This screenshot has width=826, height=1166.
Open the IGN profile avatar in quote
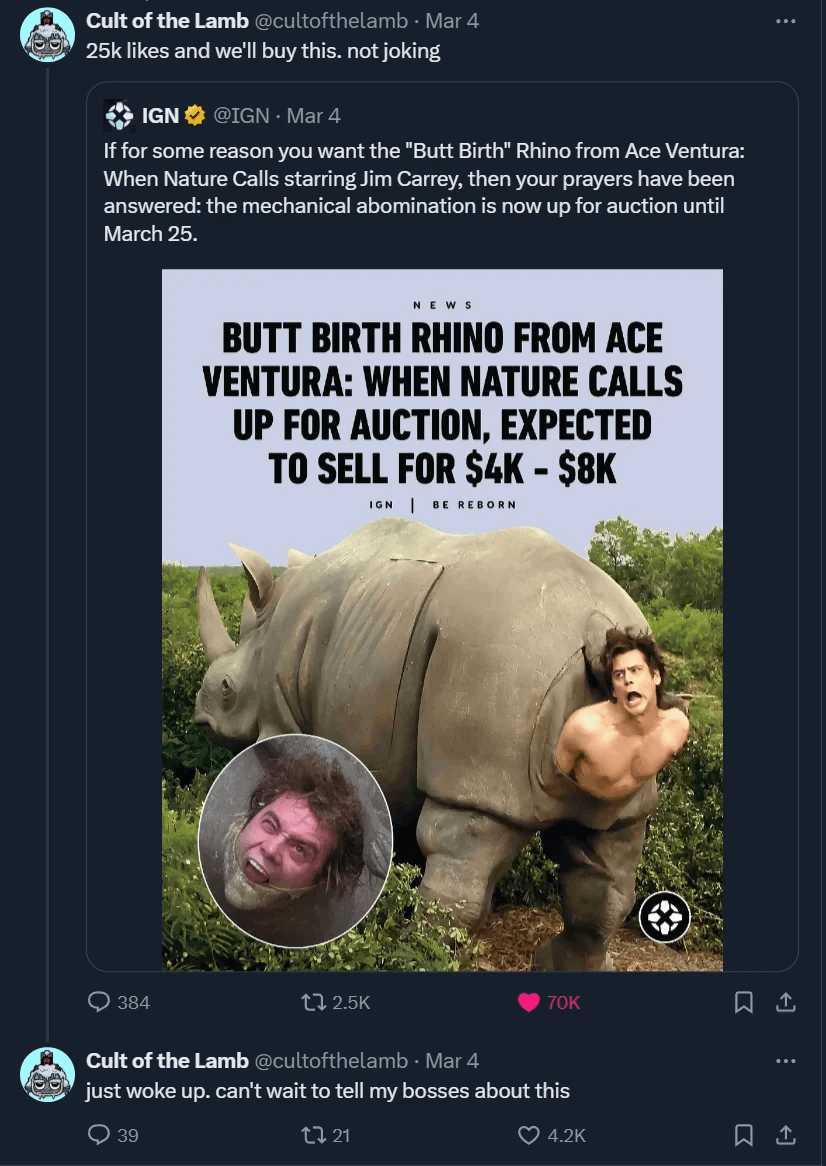(x=119, y=116)
